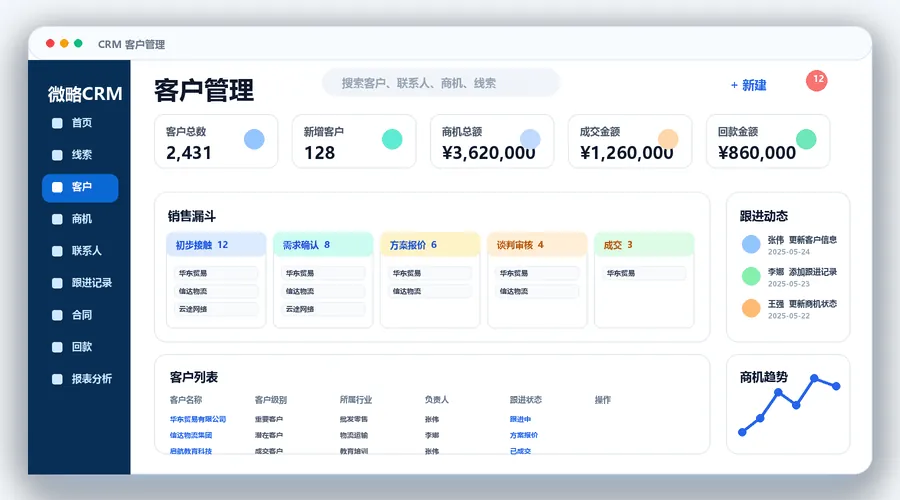Click the first point of 商机趋势 line
This screenshot has width=900, height=500.
[x=742, y=432]
